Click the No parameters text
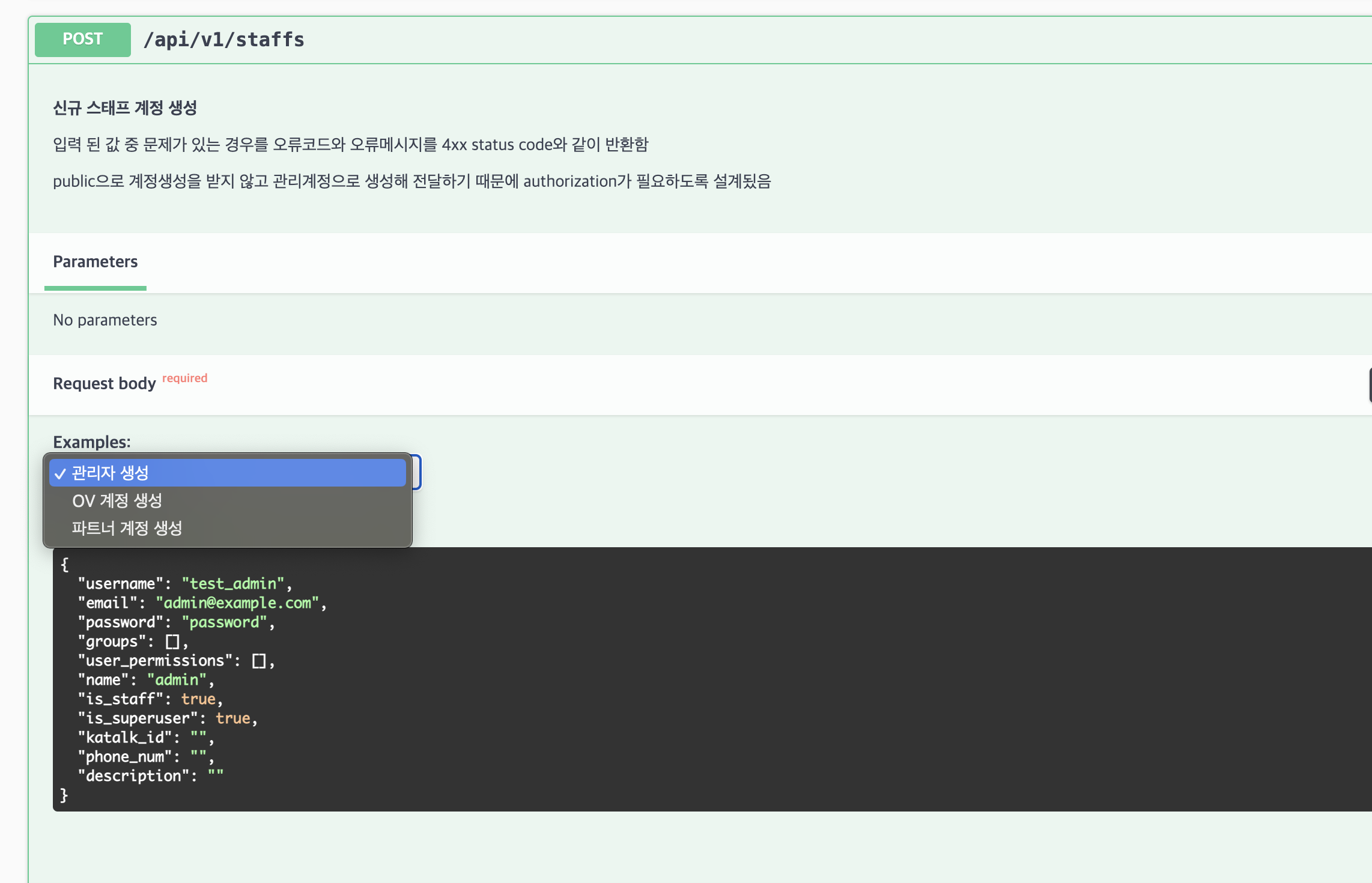Image resolution: width=1372 pixels, height=883 pixels. [105, 320]
